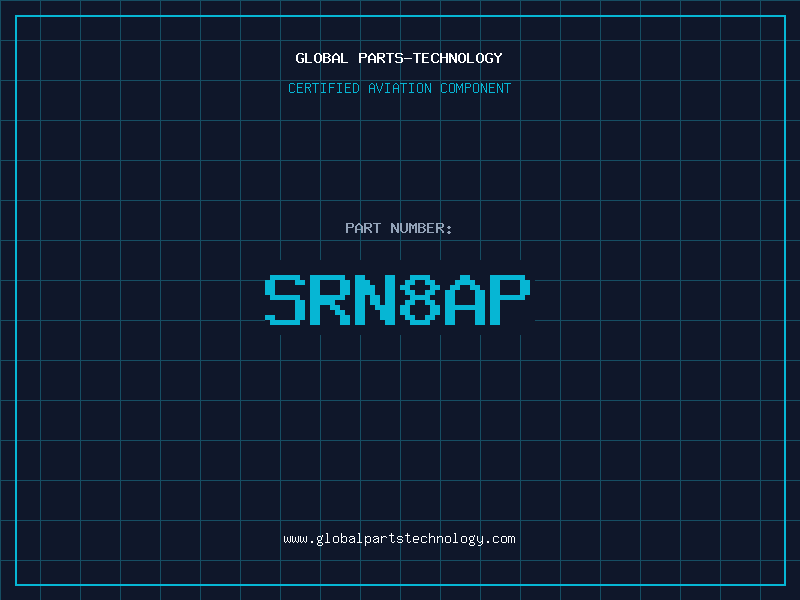Click the PART NUMBER: label

399,228
